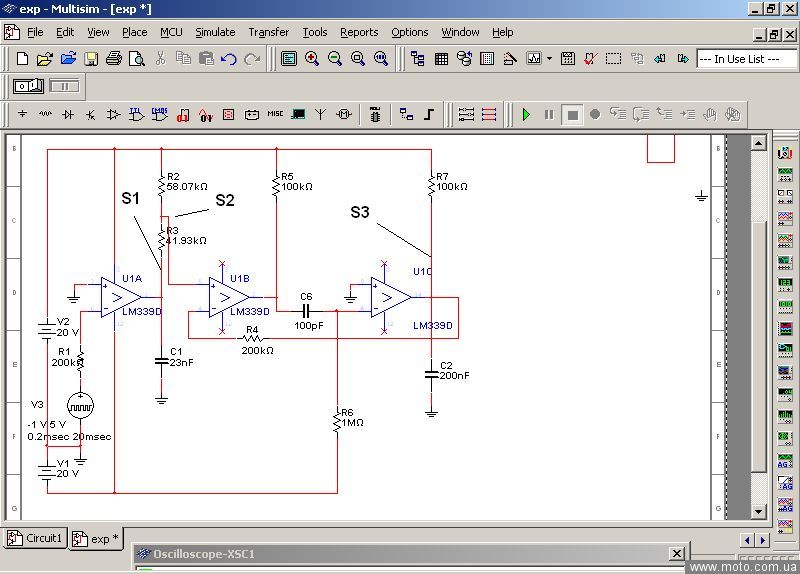800x574 pixels.
Task: Select the frequency counter 123 instrument
Action: pos(785,284)
